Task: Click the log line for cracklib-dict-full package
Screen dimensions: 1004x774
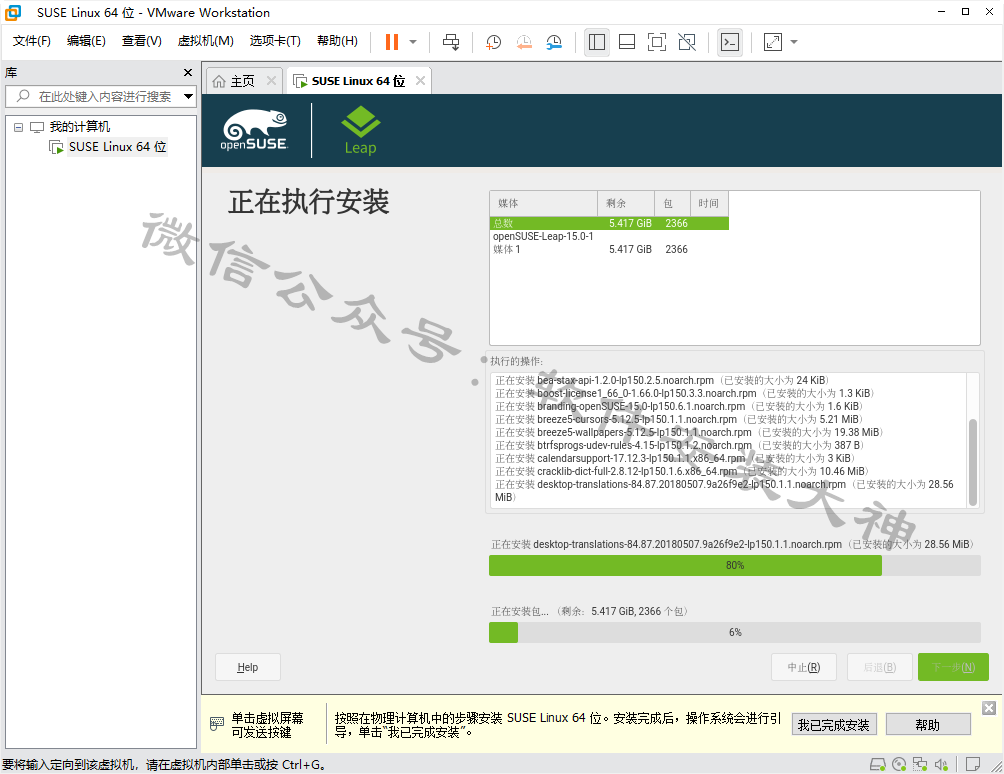Action: (x=683, y=472)
